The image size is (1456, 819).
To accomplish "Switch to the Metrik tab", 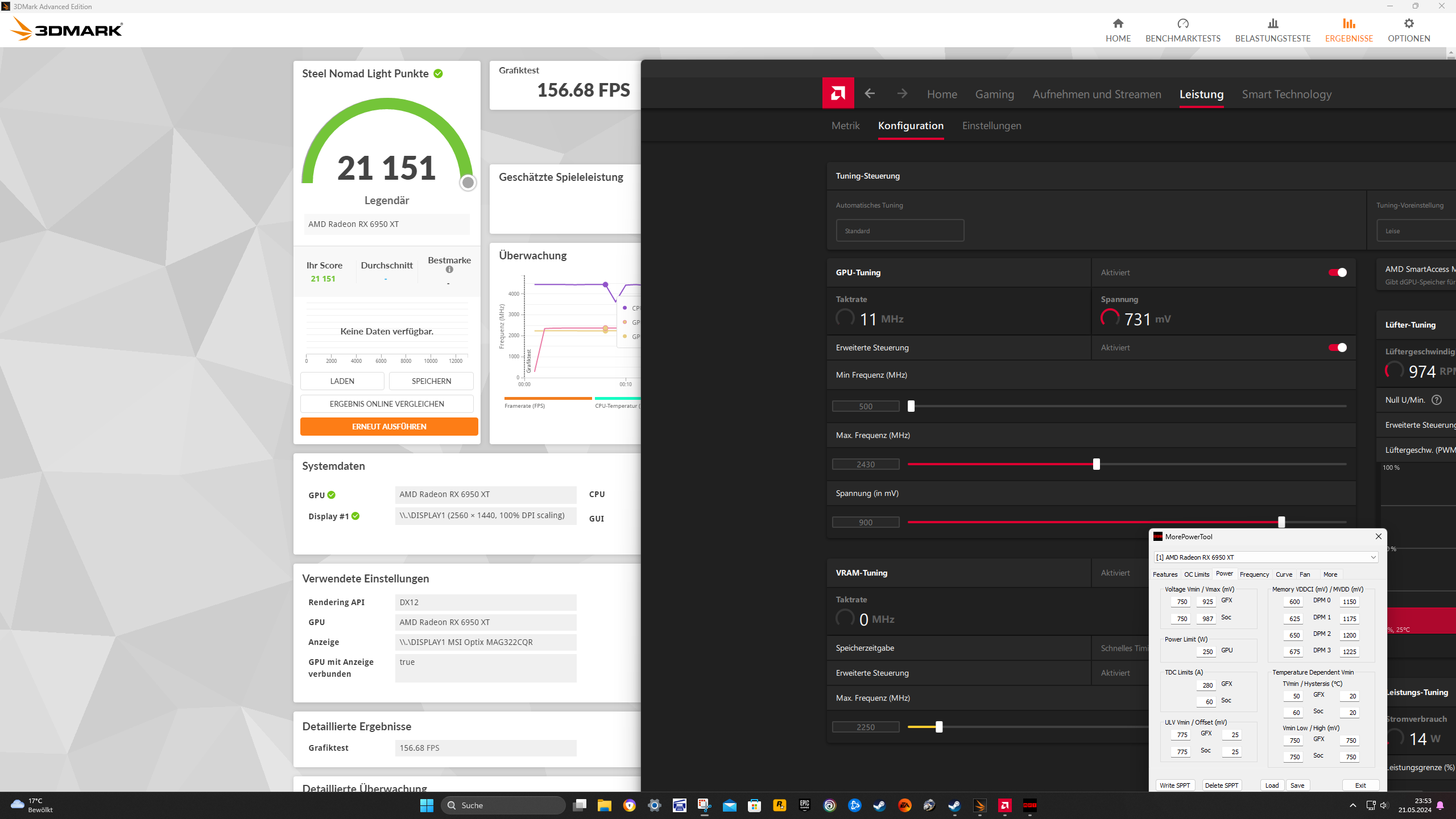I will (845, 126).
